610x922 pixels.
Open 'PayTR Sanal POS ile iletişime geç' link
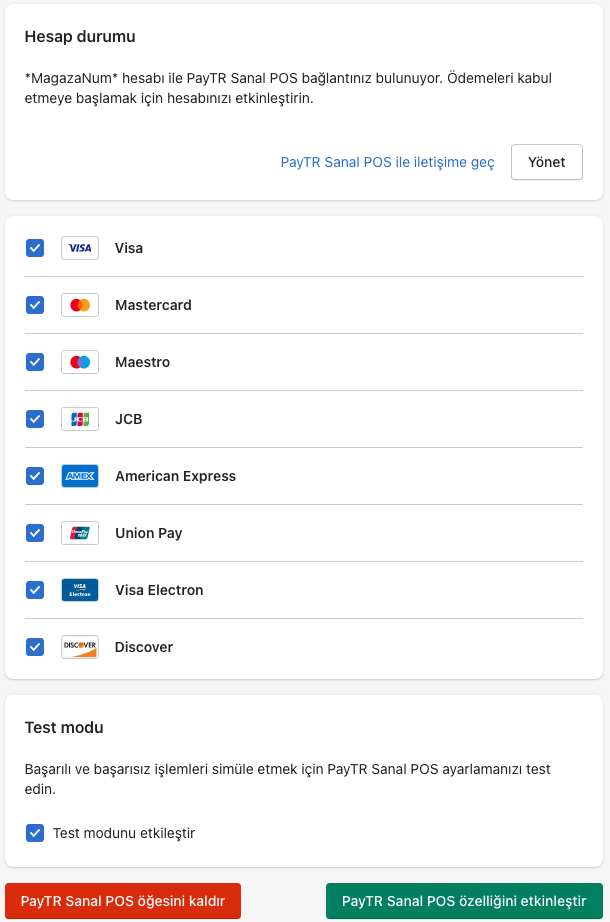387,162
